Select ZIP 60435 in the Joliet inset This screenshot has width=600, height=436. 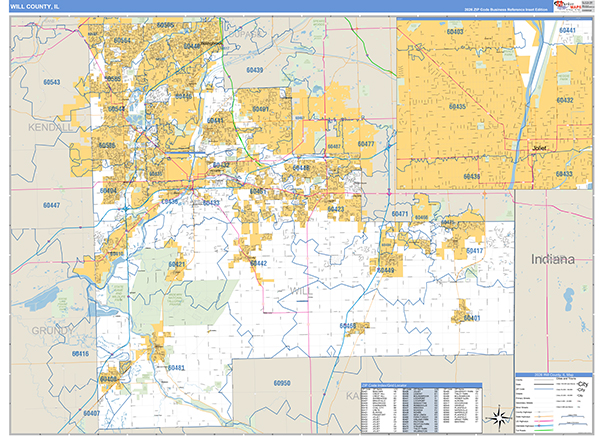[x=457, y=106]
